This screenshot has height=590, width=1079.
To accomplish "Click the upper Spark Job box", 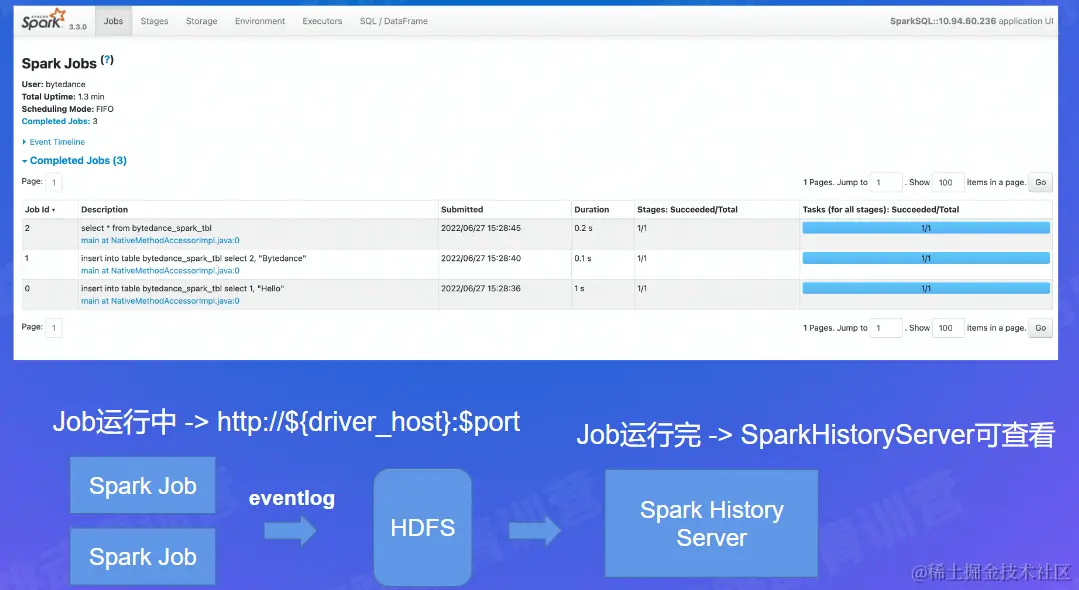I will point(142,485).
